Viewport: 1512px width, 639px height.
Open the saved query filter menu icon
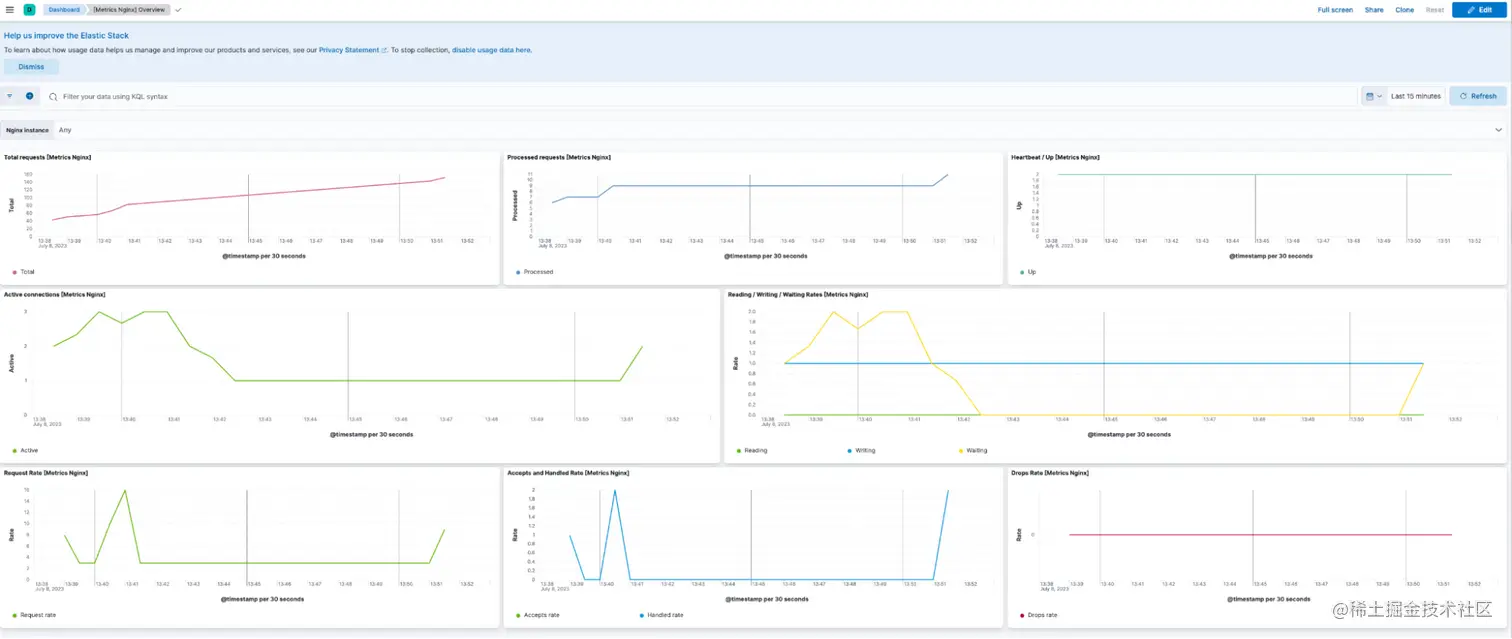point(10,96)
